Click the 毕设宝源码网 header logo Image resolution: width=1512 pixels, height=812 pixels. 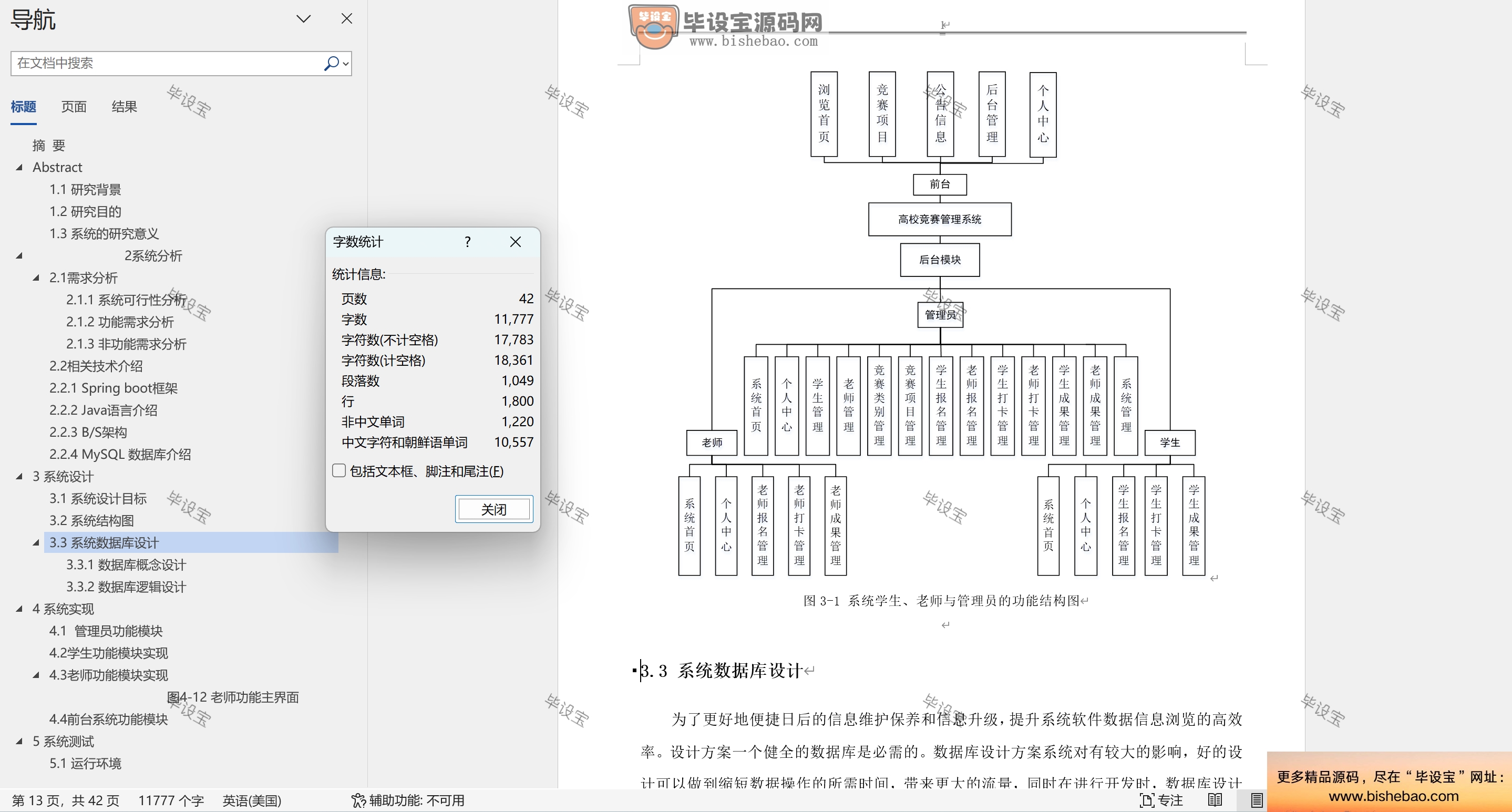tap(726, 26)
